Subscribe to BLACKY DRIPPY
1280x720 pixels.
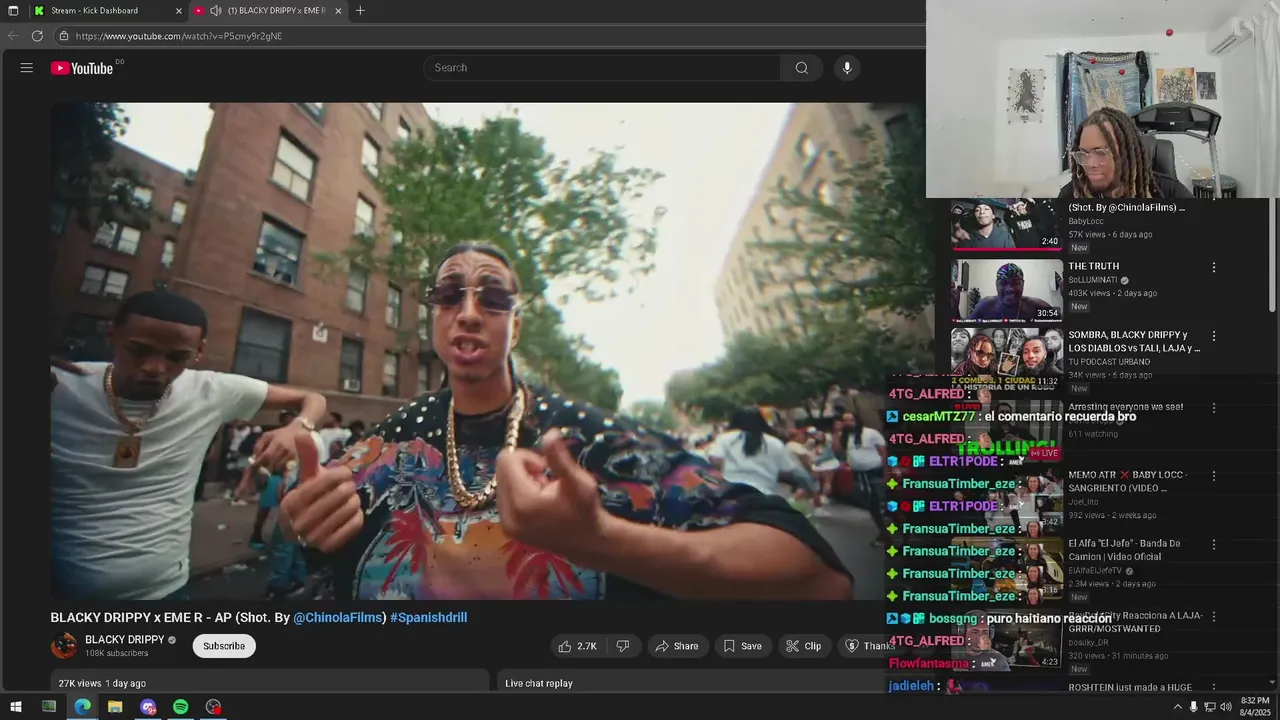tap(224, 646)
